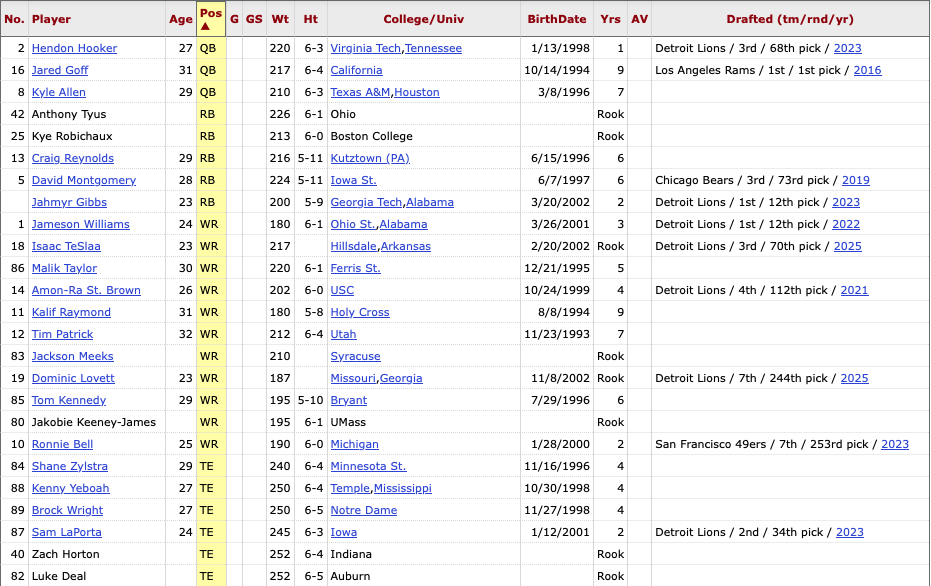Open Ferris St. college link

click(x=355, y=268)
